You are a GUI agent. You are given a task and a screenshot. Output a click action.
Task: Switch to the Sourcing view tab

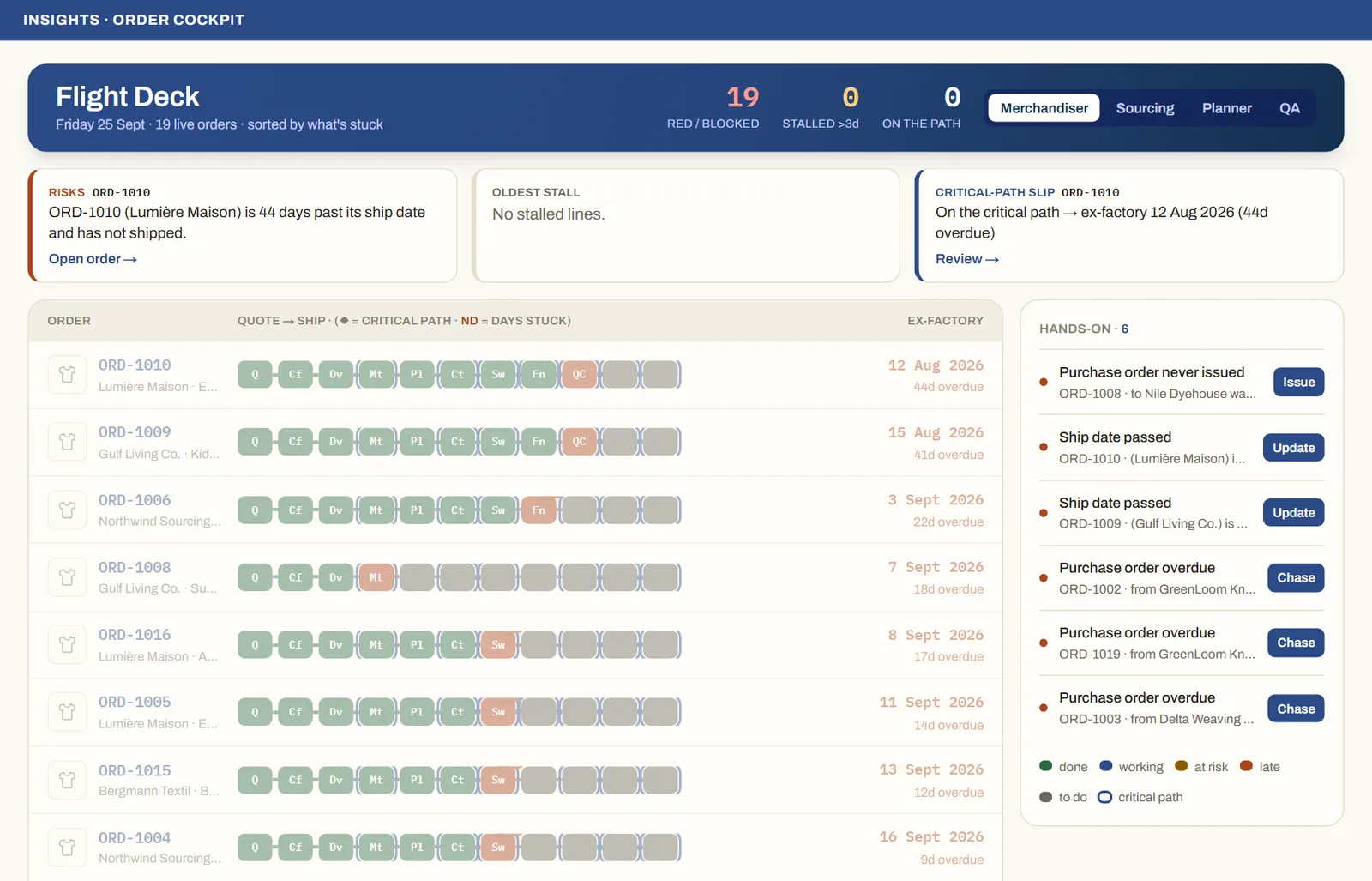tap(1145, 108)
